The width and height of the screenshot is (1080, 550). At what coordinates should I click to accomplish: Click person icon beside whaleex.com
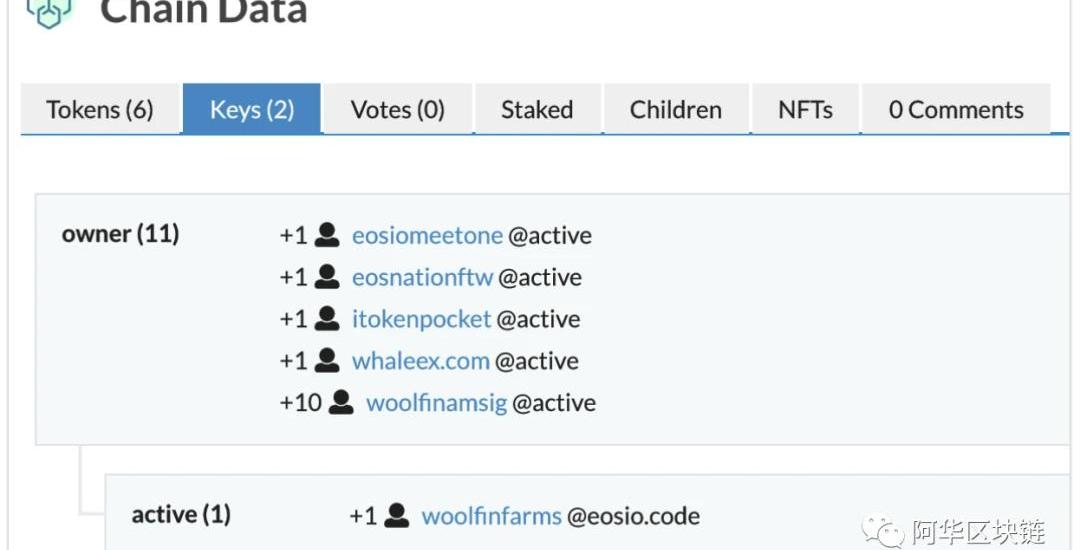pyautogui.click(x=327, y=361)
